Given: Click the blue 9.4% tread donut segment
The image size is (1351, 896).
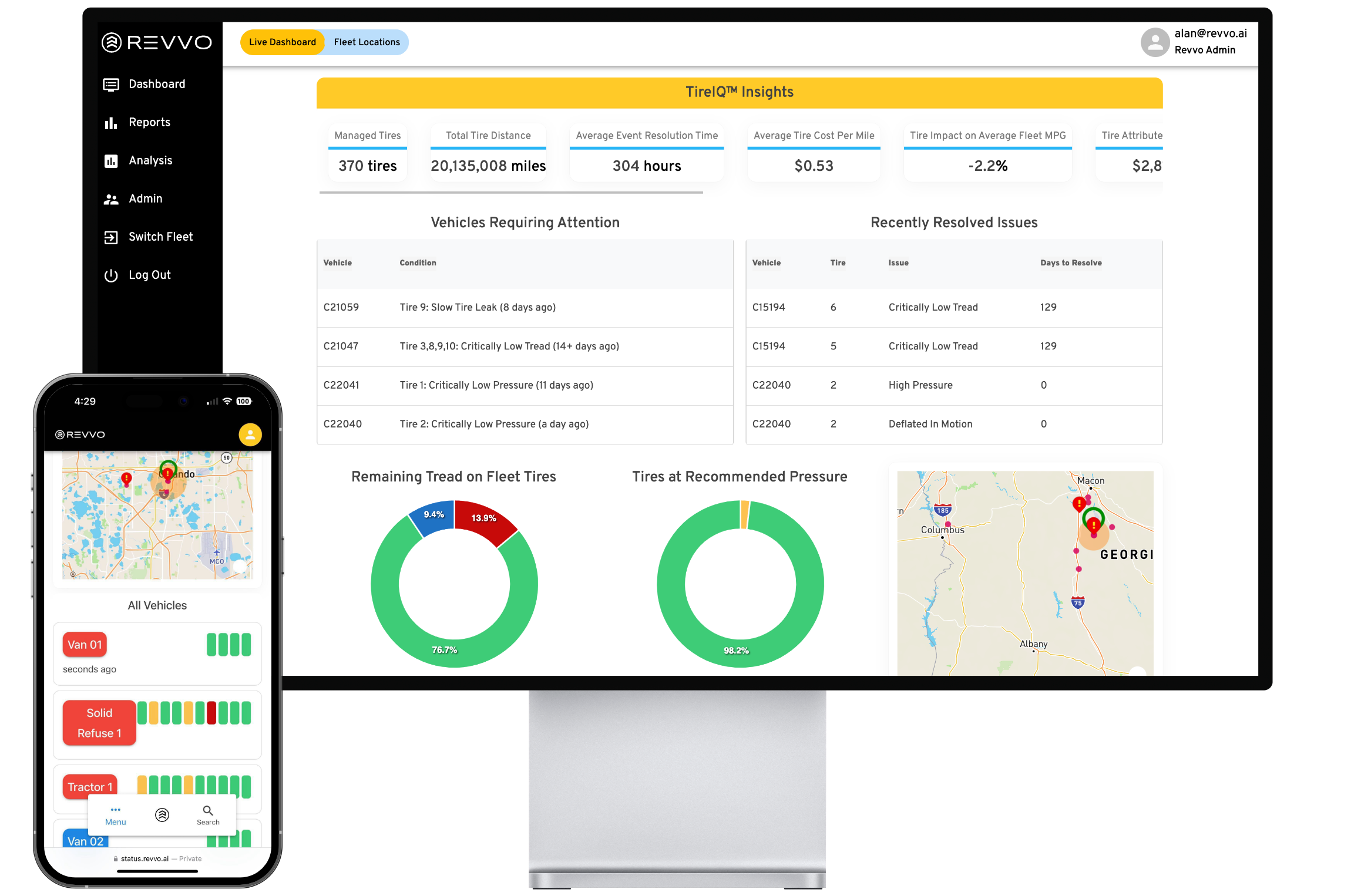Looking at the screenshot, I should coord(433,516).
